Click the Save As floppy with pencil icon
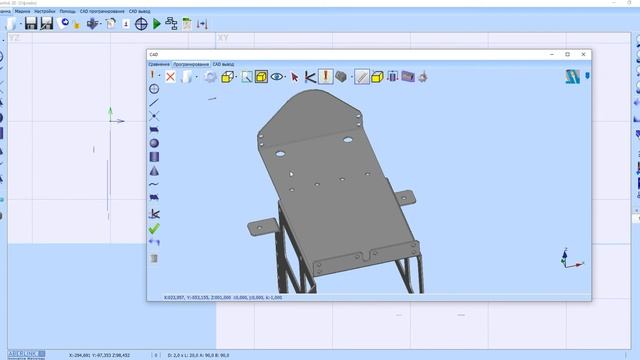Image resolution: width=640 pixels, height=360 pixels. tap(47, 24)
